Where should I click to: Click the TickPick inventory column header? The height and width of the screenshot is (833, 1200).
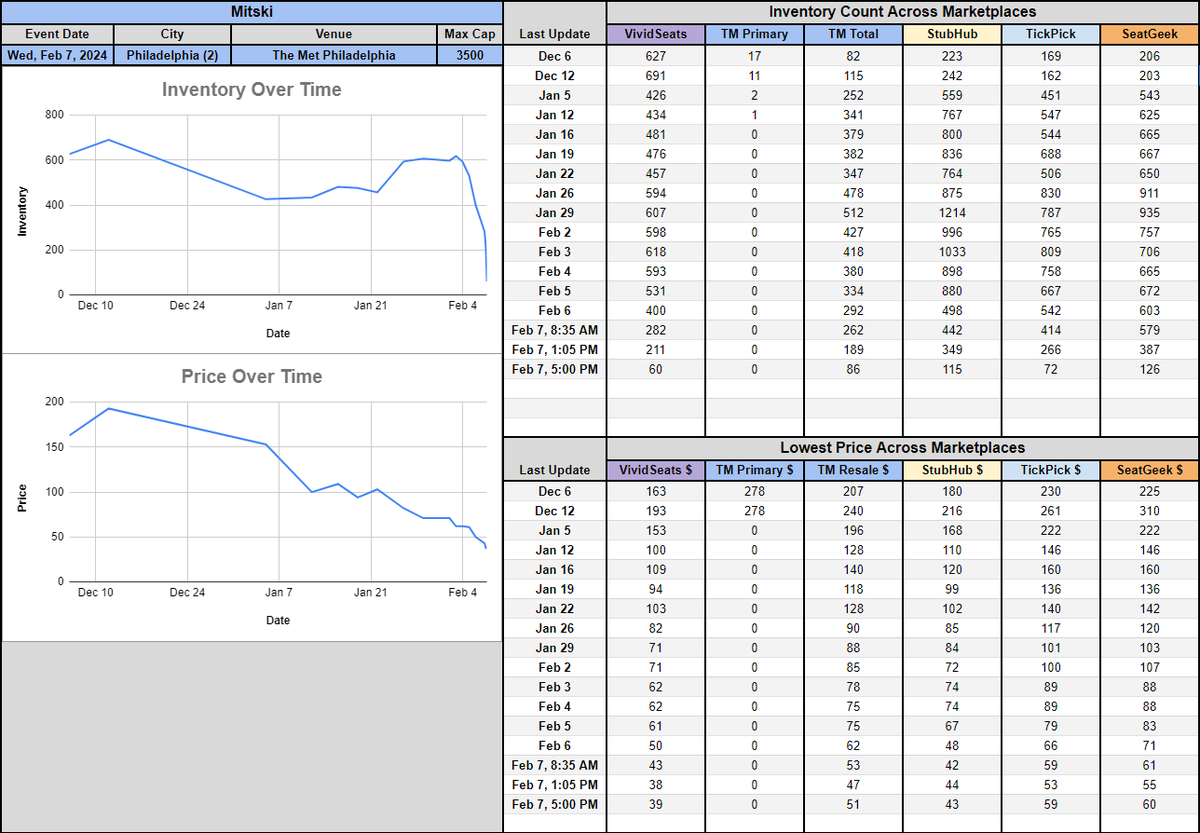point(1050,34)
